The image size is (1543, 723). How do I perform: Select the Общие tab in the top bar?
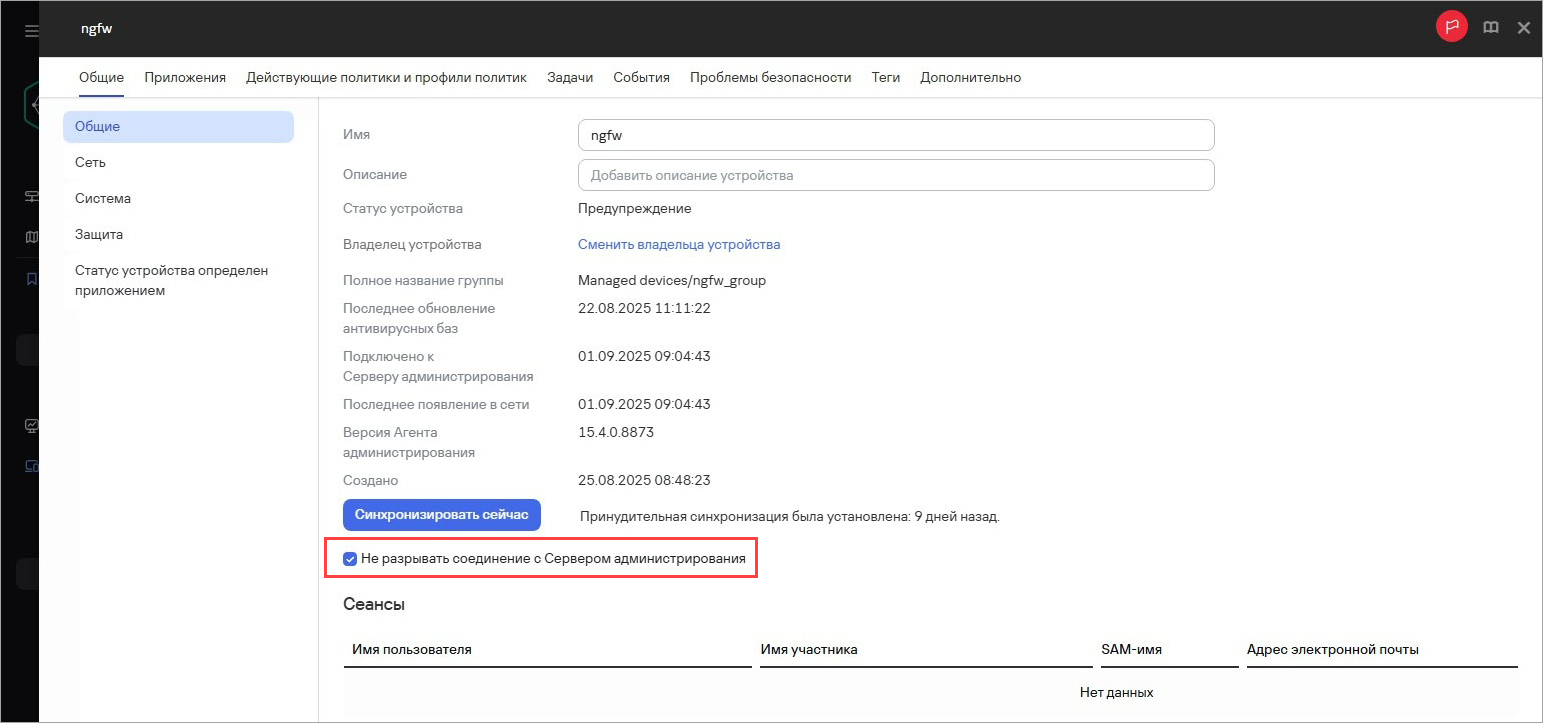[101, 77]
